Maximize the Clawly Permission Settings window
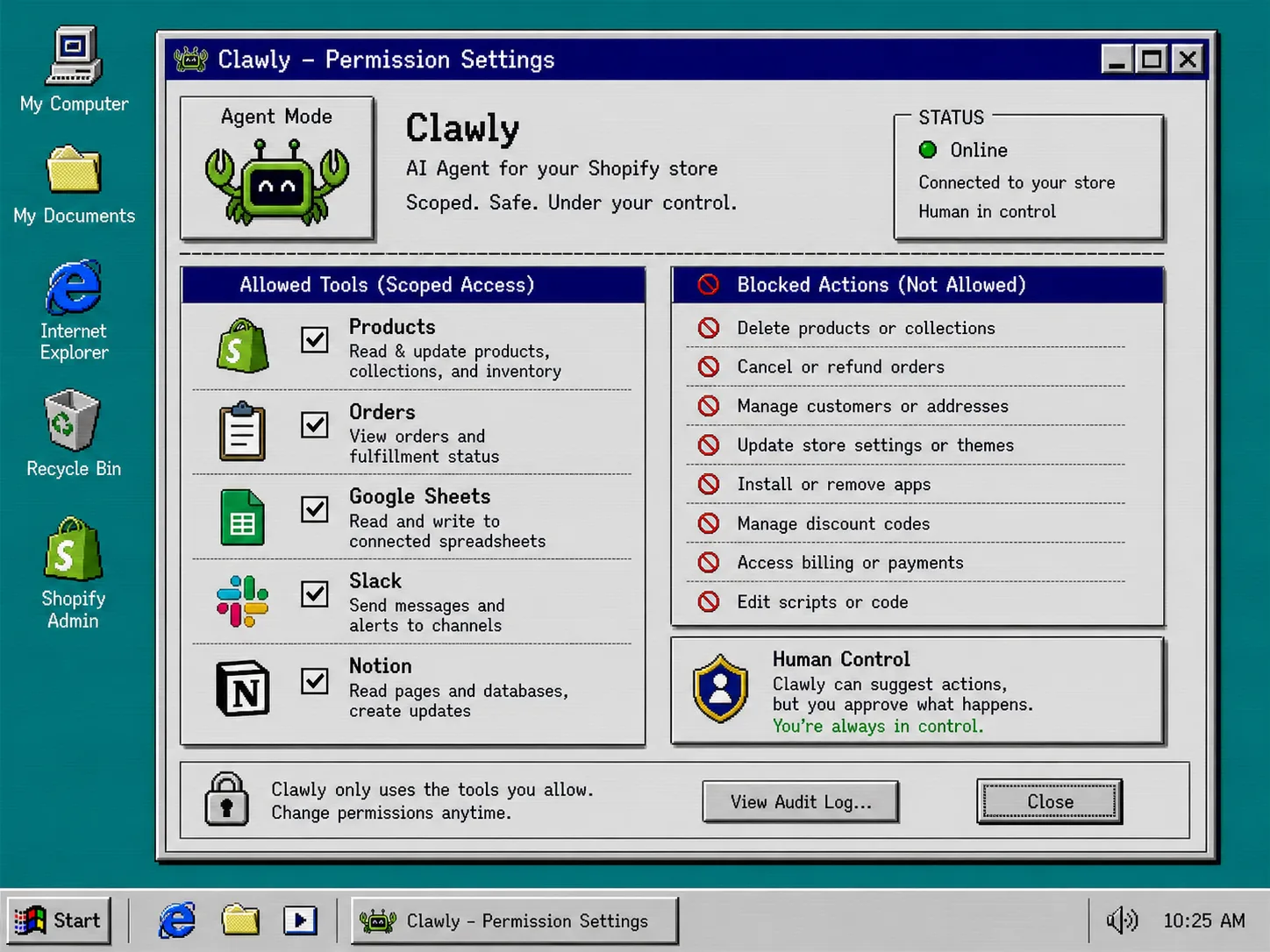This screenshot has height=952, width=1270. point(1152,60)
